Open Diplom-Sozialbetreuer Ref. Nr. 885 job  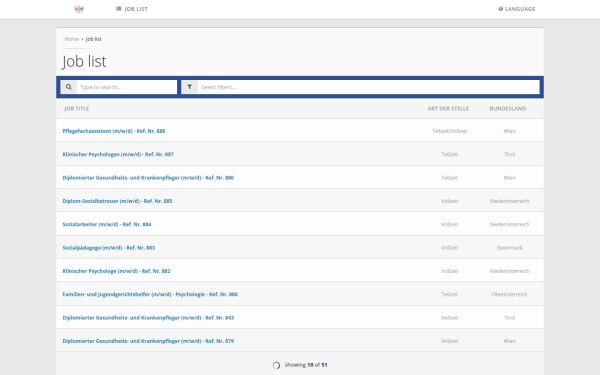coord(117,201)
